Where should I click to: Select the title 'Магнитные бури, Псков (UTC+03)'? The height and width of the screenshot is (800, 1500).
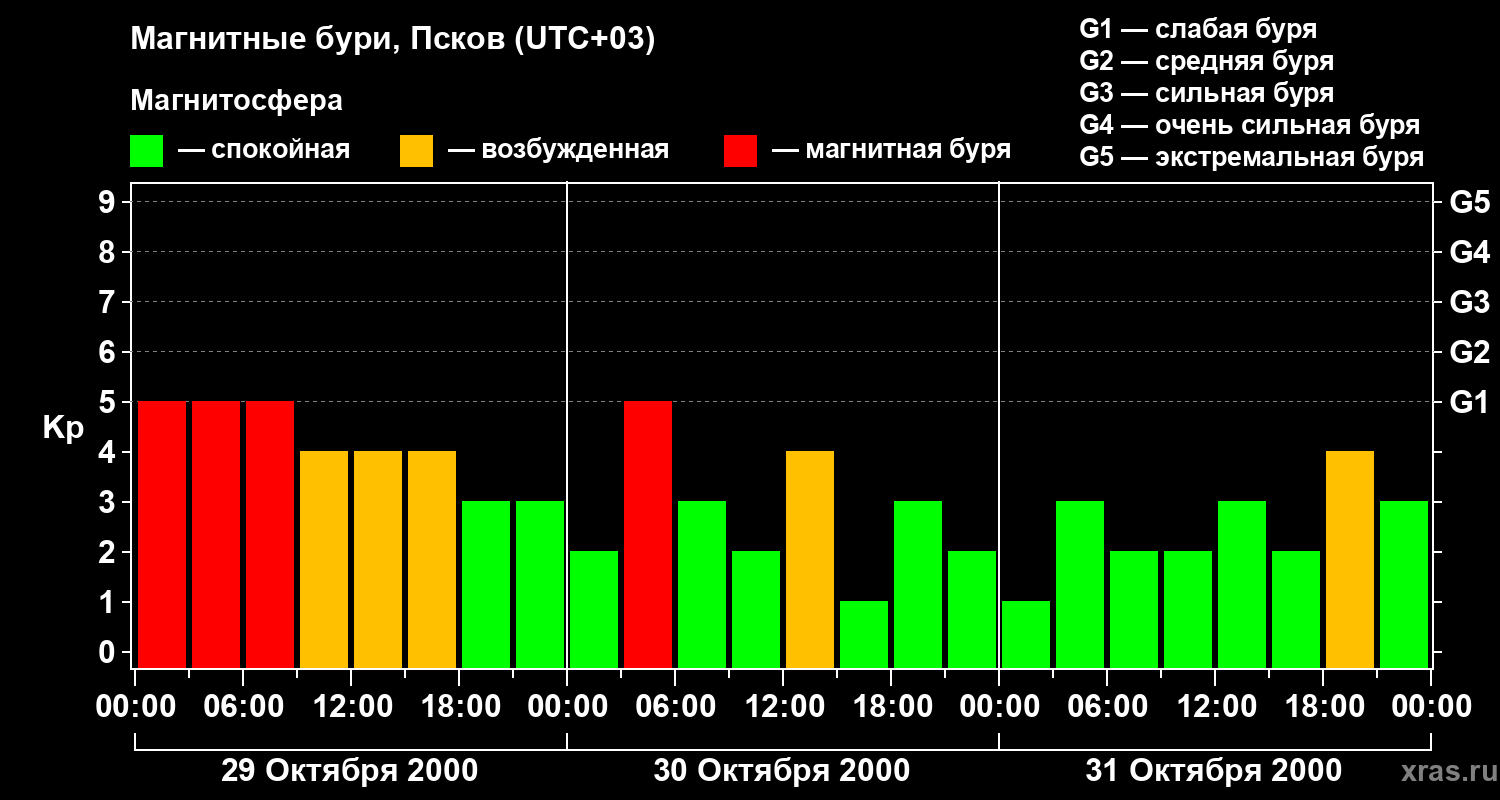pyautogui.click(x=393, y=40)
